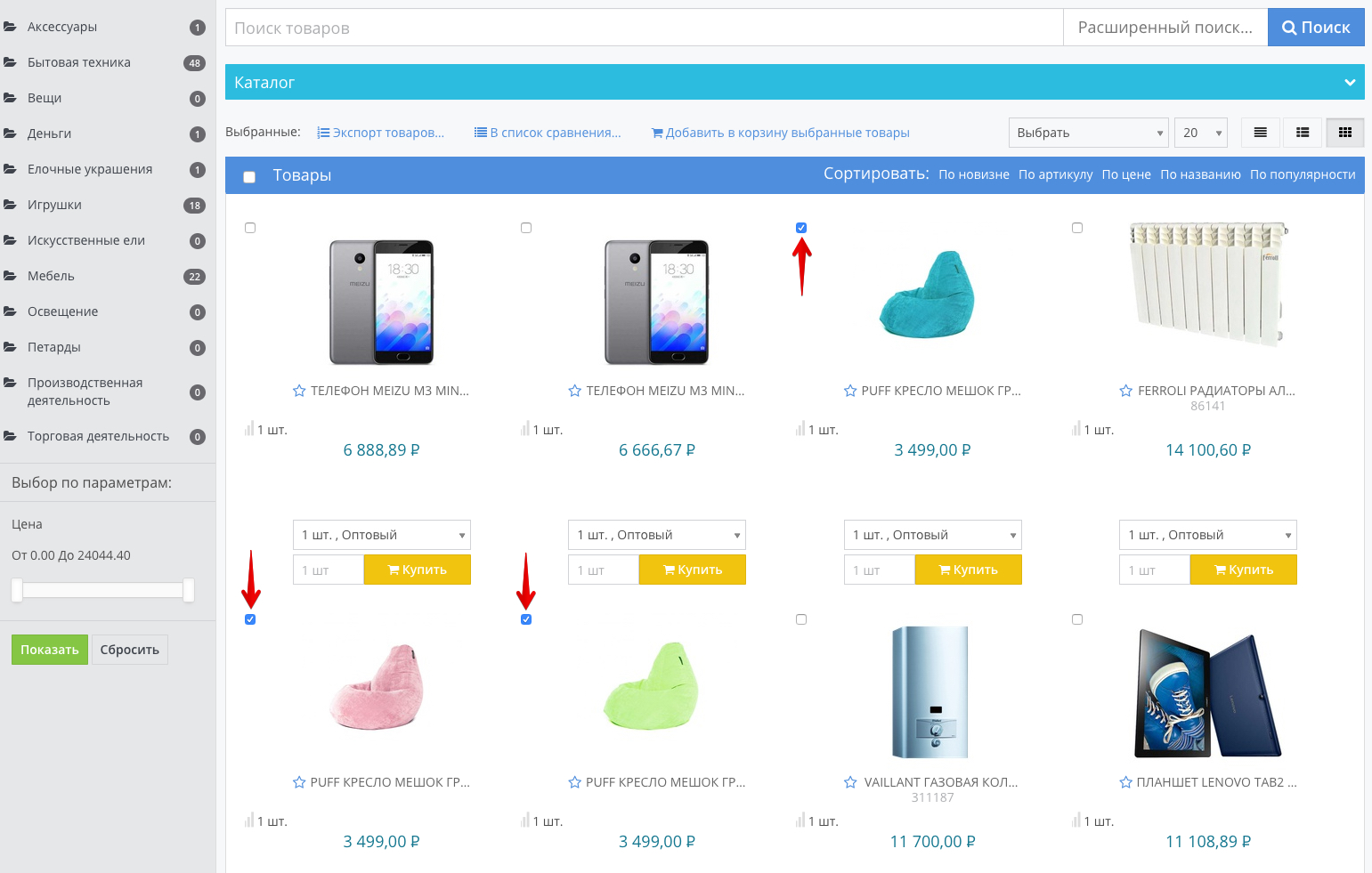This screenshot has height=873, width=1372.
Task: Switch to the detailed list view icon
Action: point(1303,133)
